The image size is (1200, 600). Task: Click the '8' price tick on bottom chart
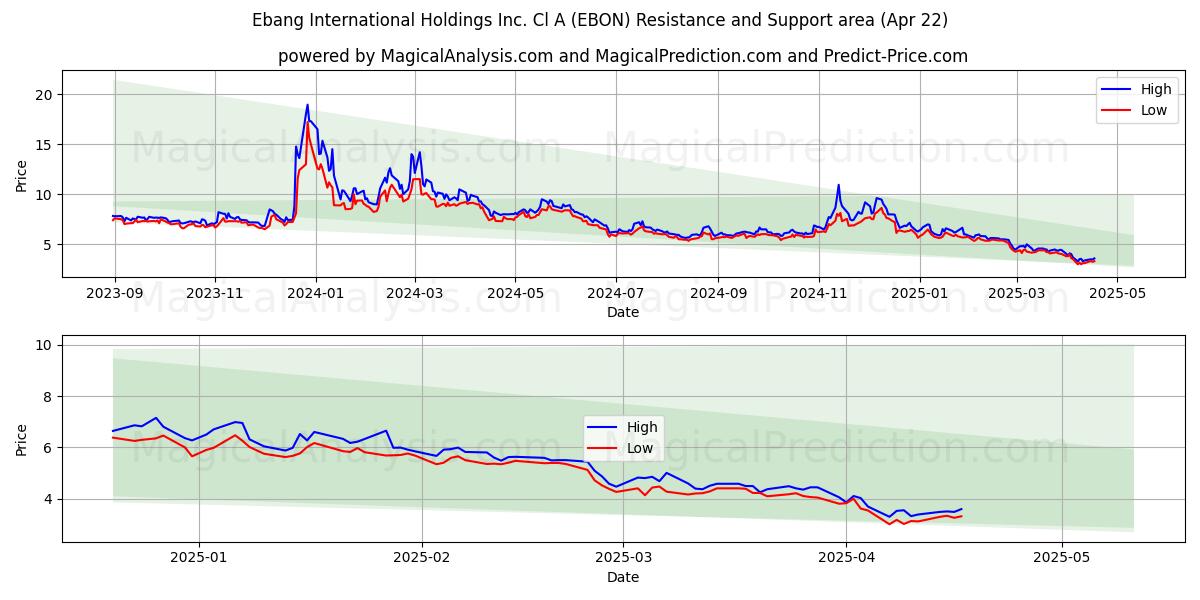[49, 396]
